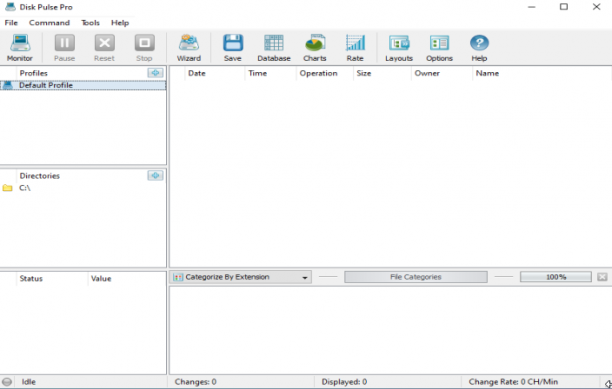Viewport: 612px width, 389px height.
Task: Click Change Rate: 0 CH/Min text
Action: (x=513, y=382)
